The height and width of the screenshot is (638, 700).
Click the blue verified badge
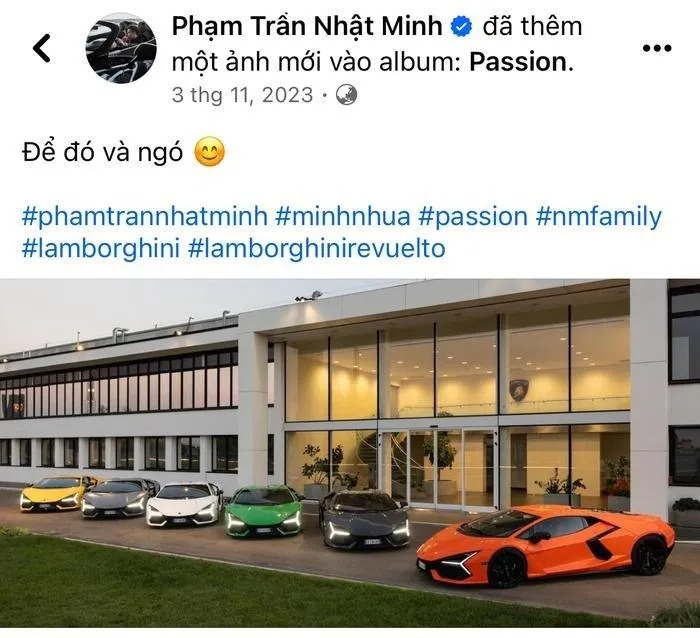(464, 27)
